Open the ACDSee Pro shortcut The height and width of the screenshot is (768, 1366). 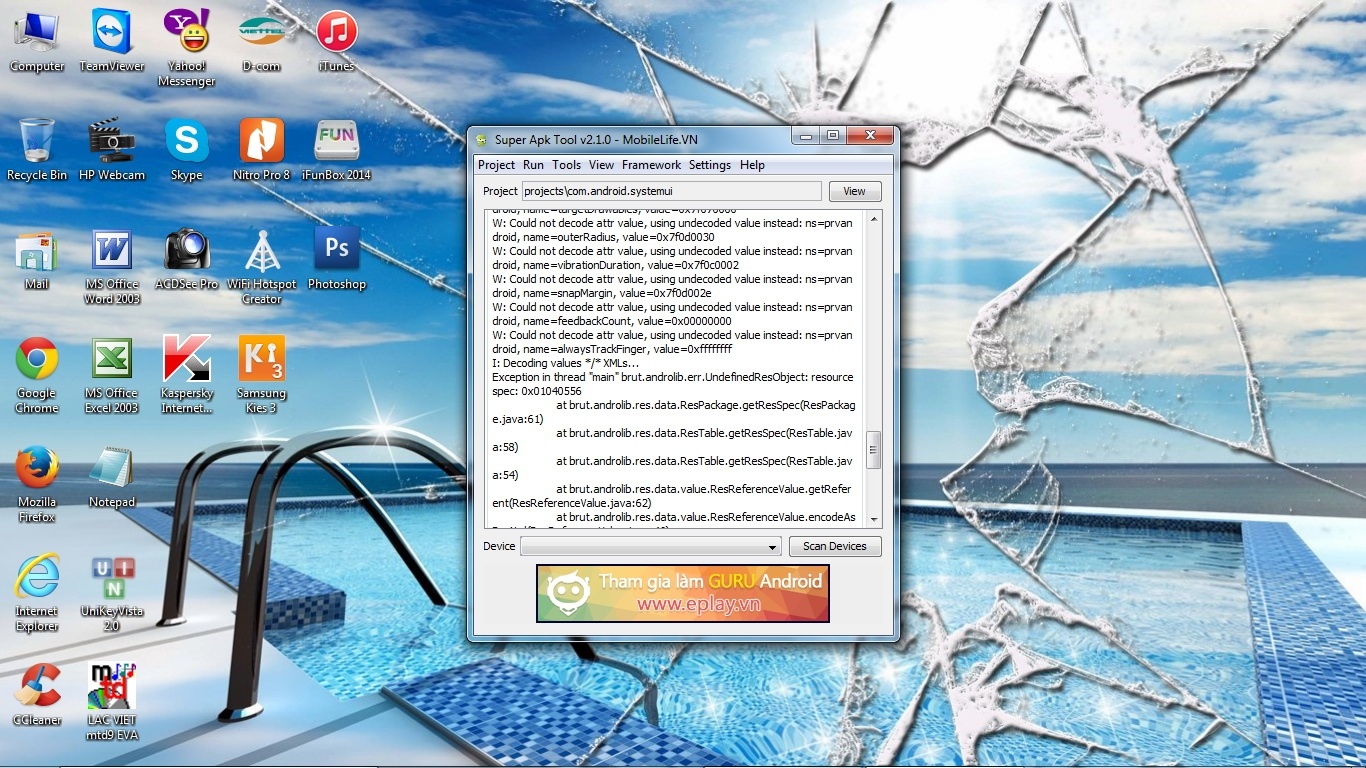point(187,258)
